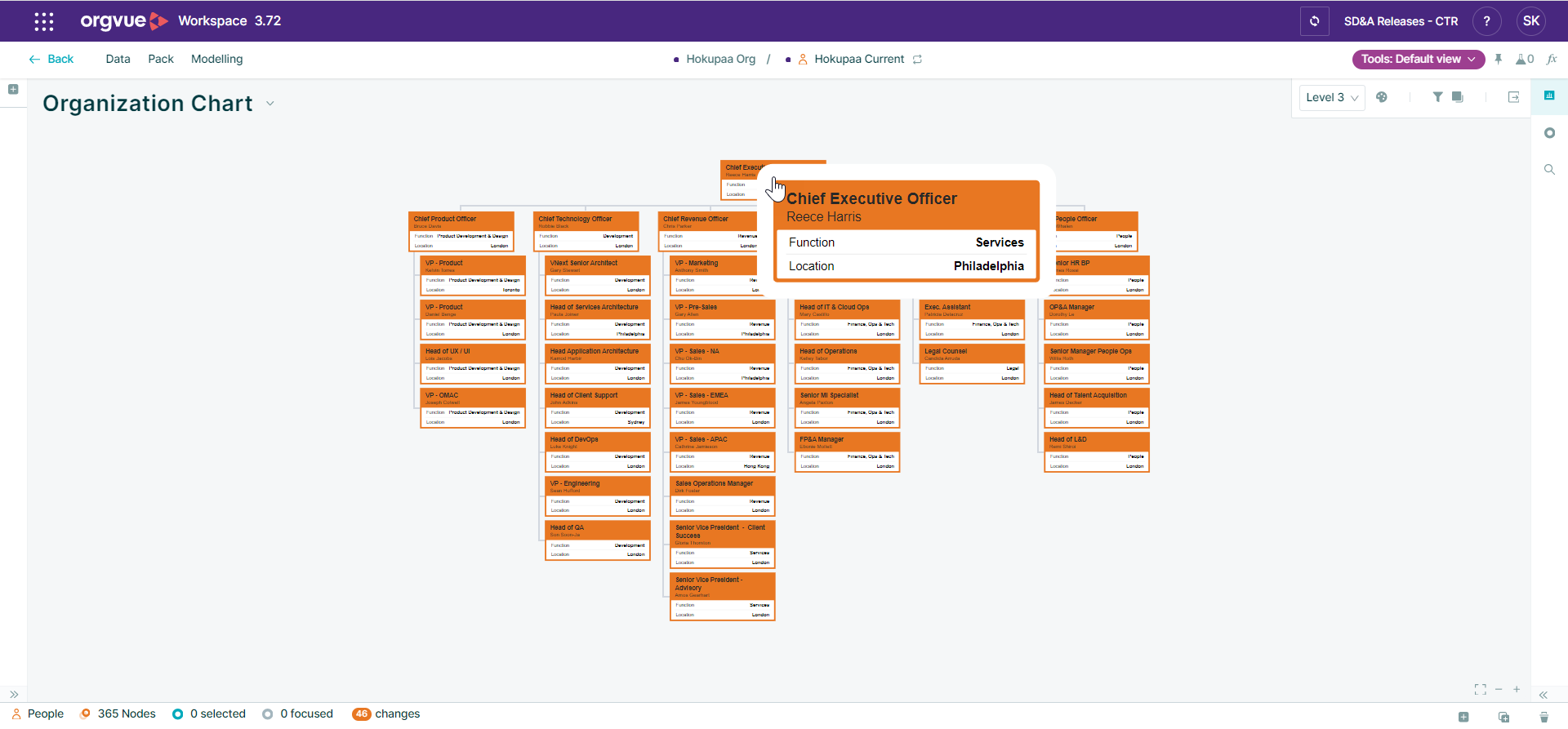Open the Data menu

[118, 59]
